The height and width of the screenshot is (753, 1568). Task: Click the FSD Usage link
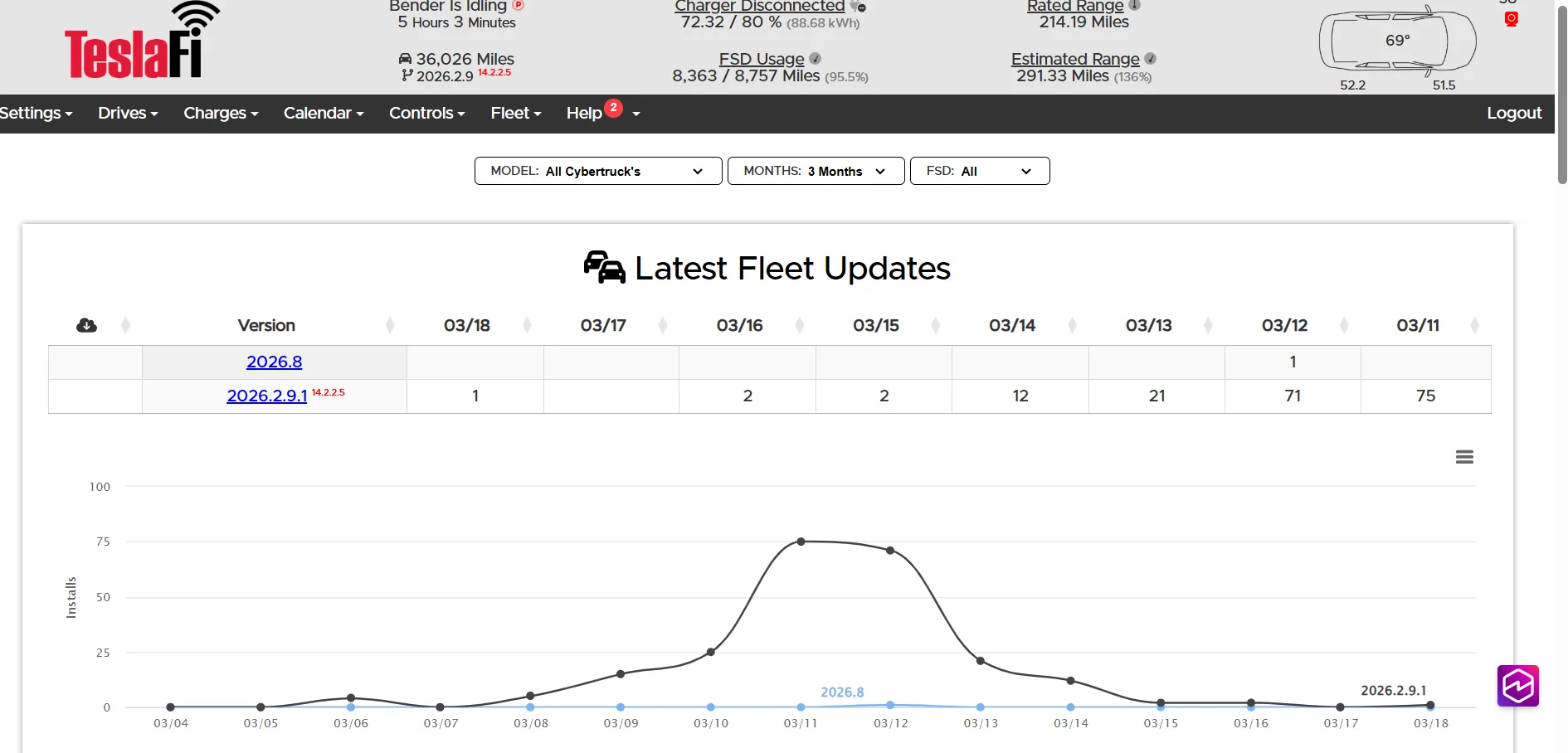[x=762, y=59]
